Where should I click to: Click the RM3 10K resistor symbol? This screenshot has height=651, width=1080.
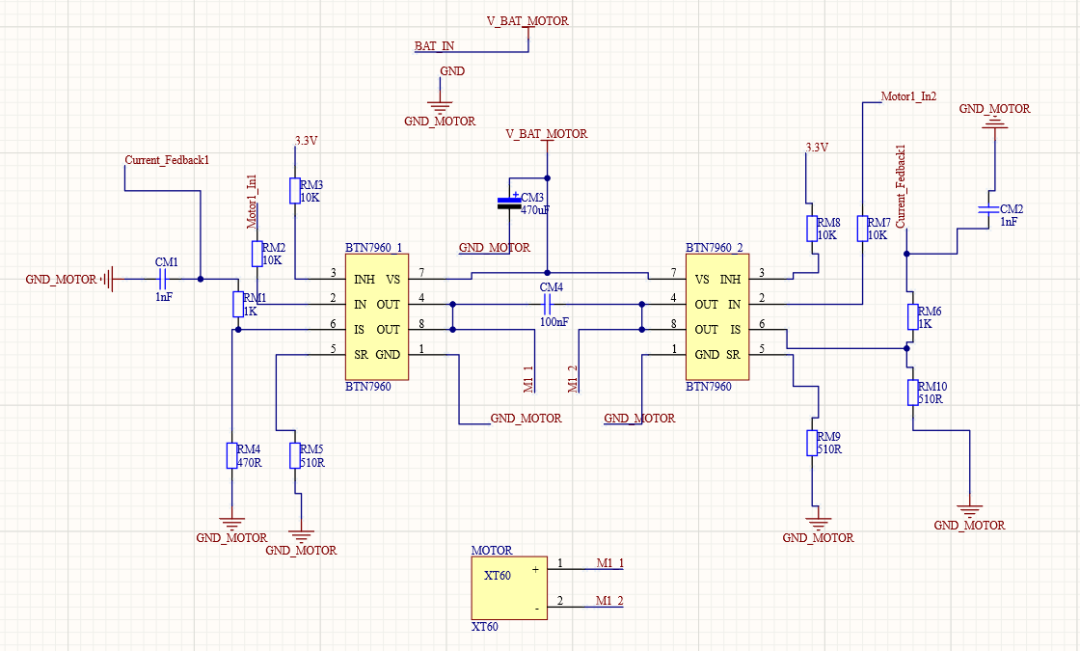tap(294, 191)
